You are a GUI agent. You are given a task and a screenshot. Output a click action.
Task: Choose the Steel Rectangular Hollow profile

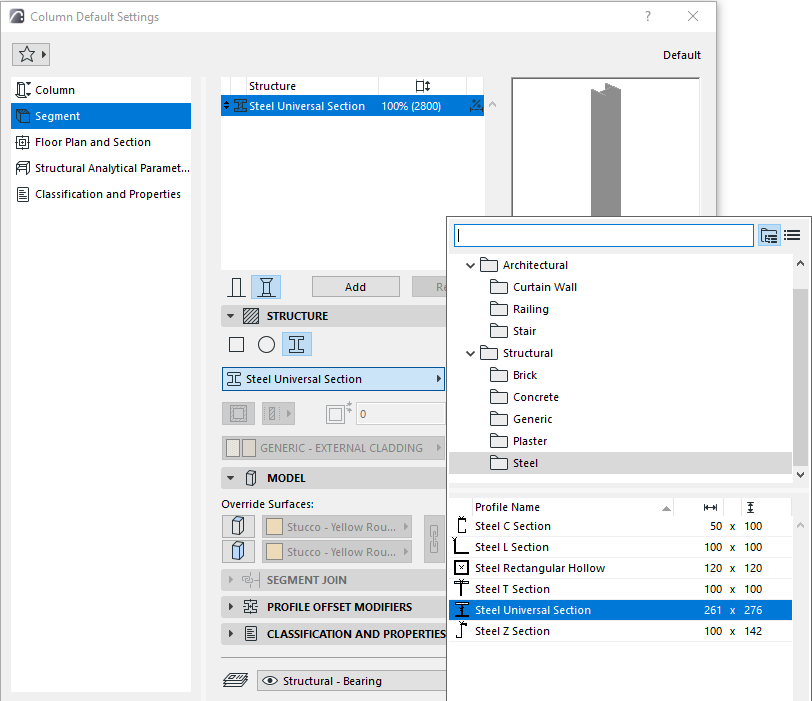pos(620,568)
